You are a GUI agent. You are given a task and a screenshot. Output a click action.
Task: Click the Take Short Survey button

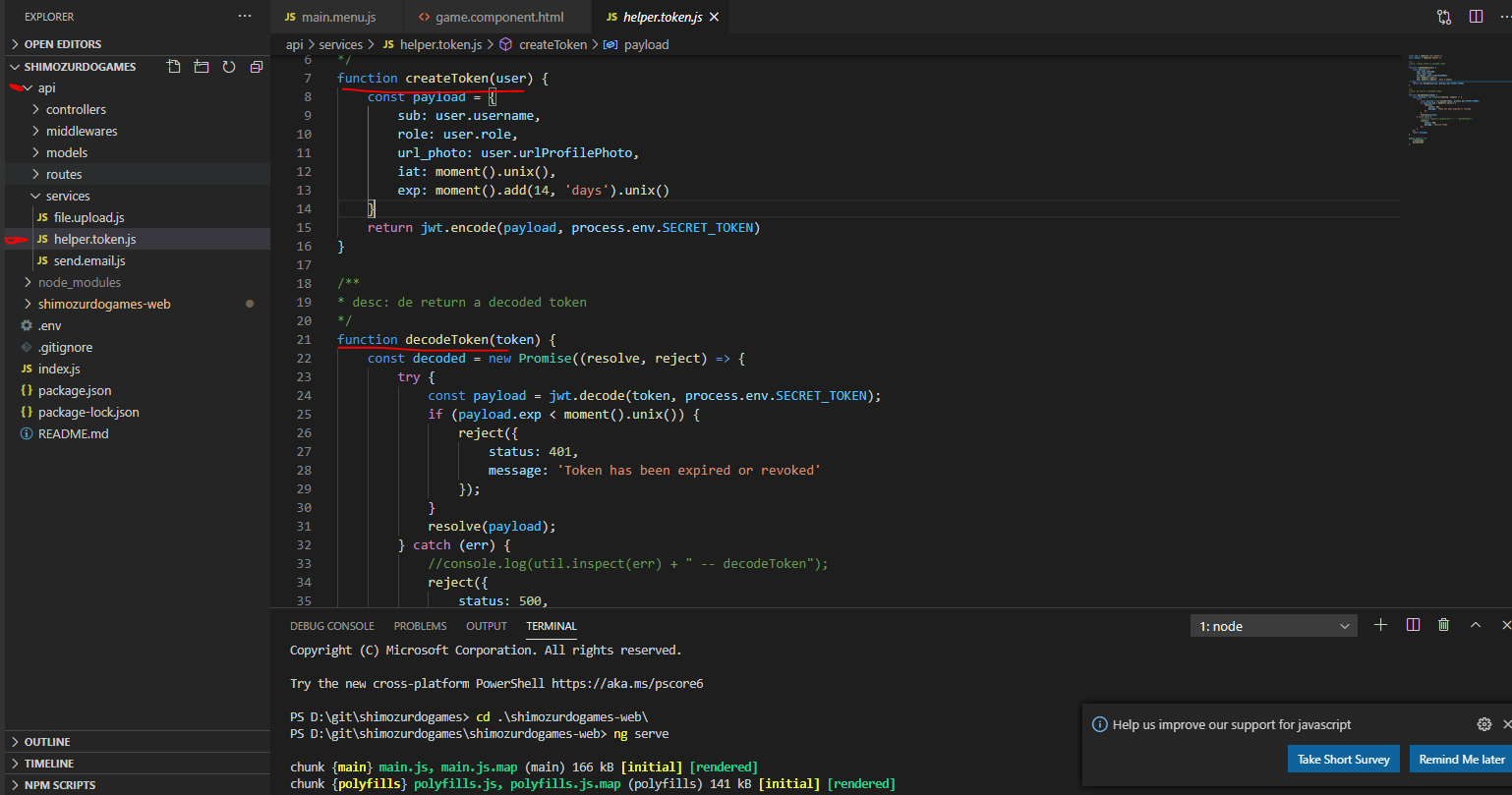pyautogui.click(x=1343, y=759)
